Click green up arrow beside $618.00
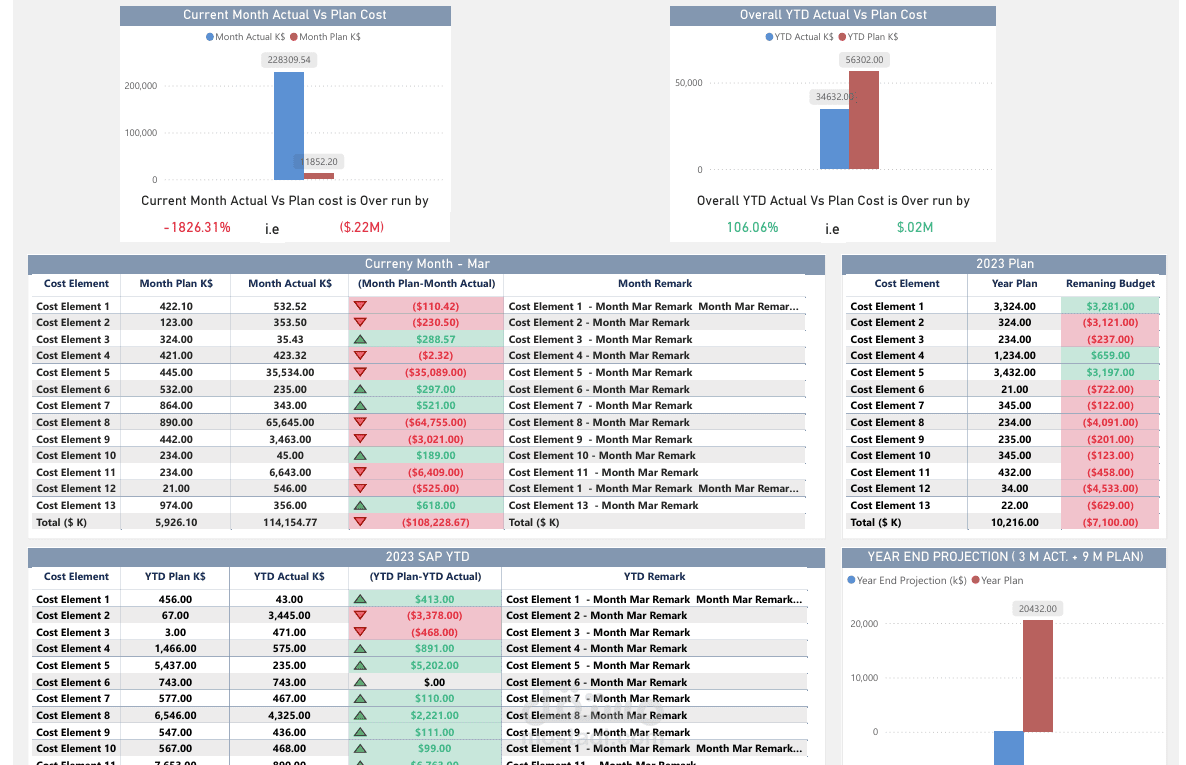The width and height of the screenshot is (1186, 765). click(x=360, y=505)
